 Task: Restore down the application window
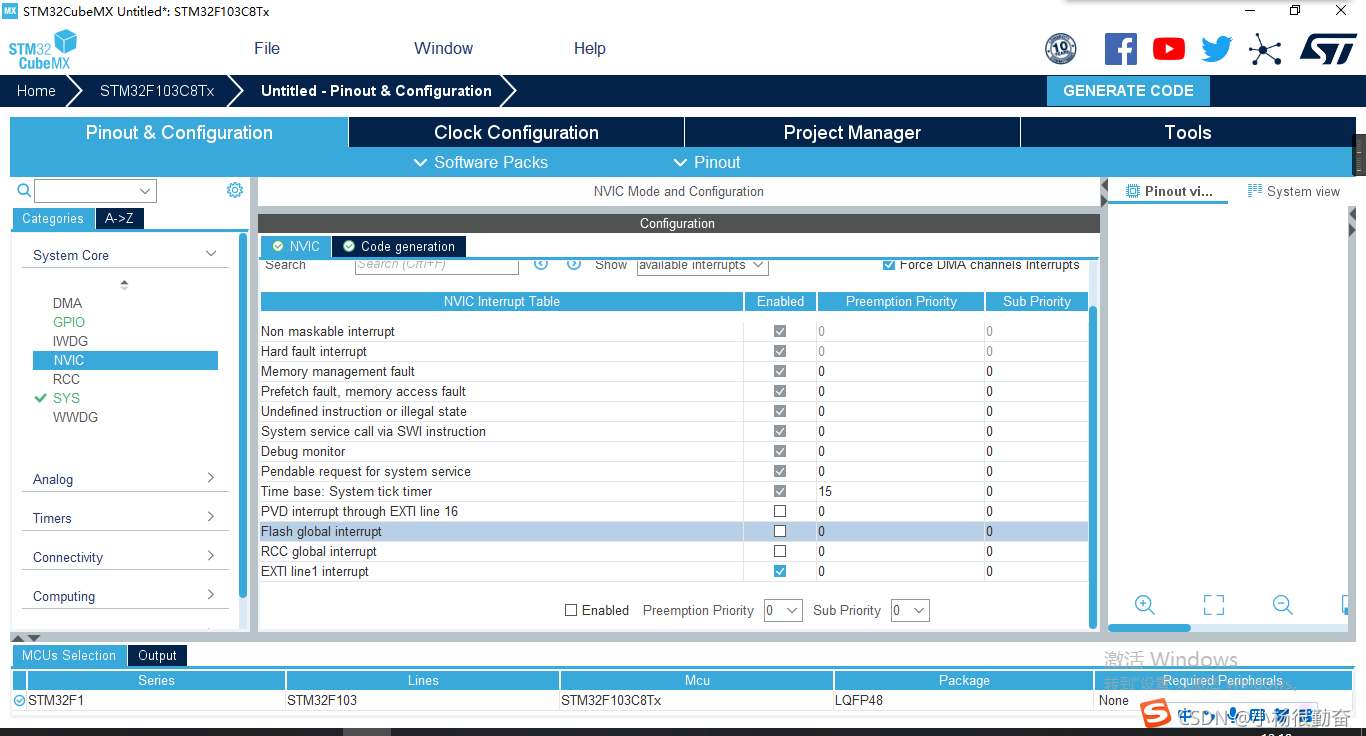(x=1295, y=10)
